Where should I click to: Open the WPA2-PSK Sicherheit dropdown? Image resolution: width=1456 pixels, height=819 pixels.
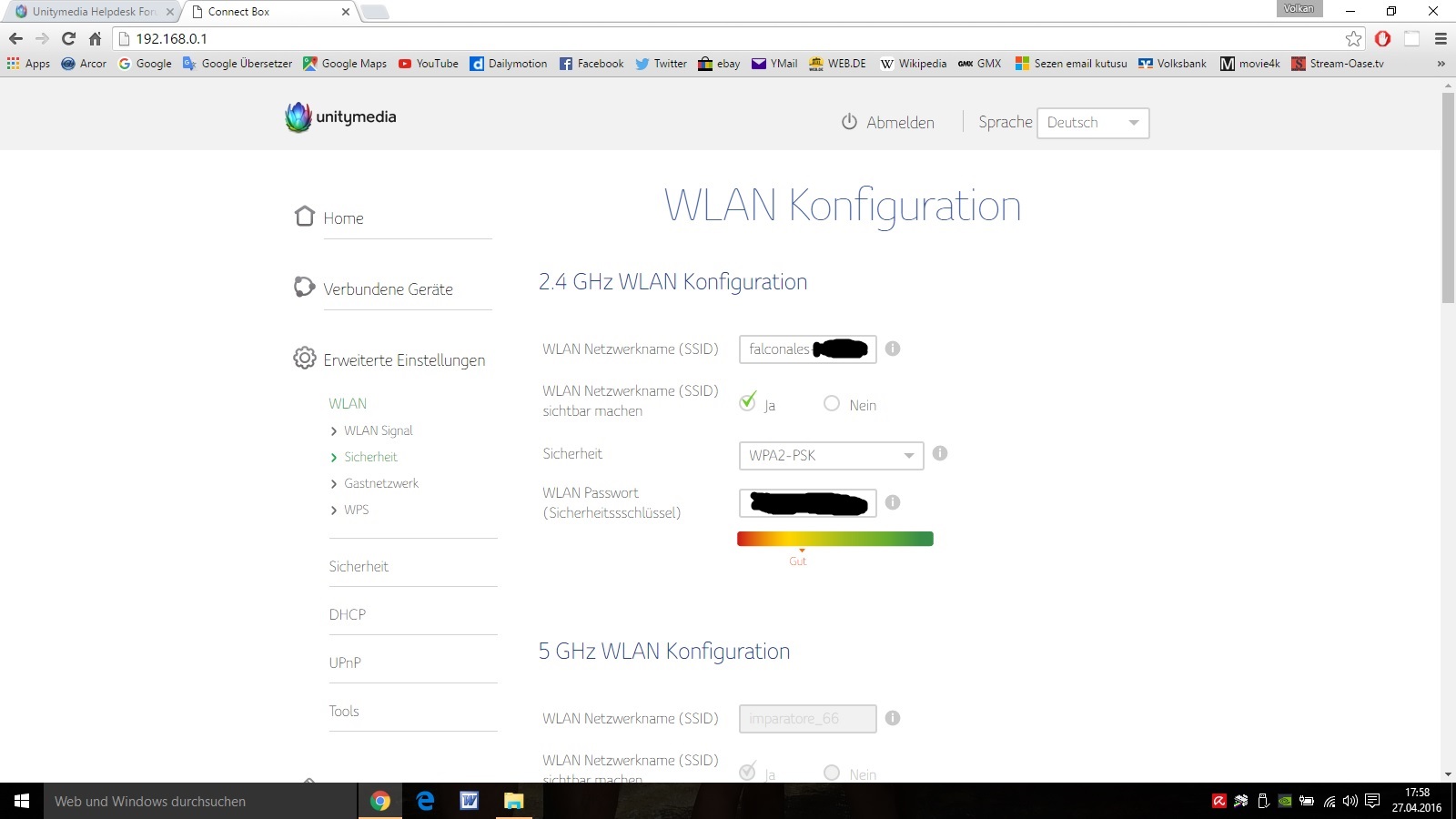(831, 455)
